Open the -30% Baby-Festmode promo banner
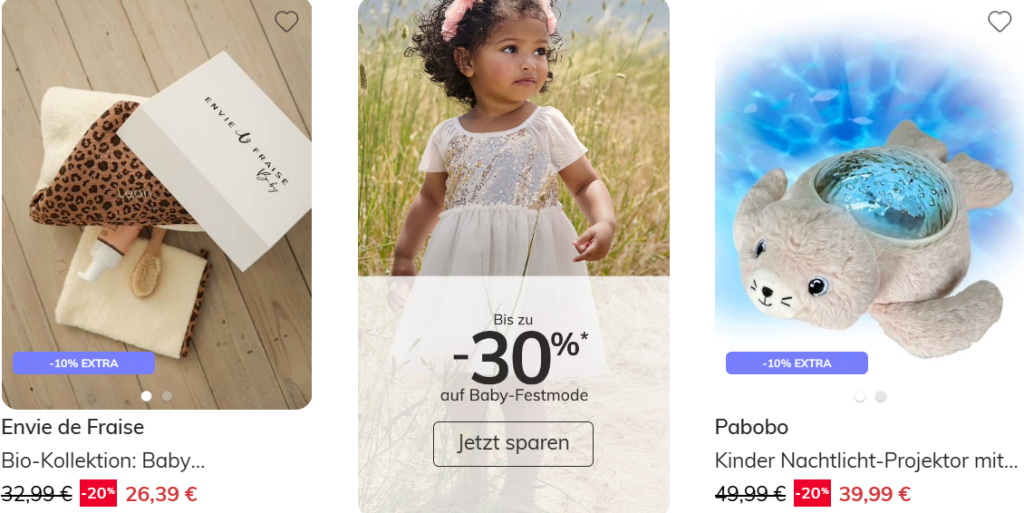 (513, 256)
